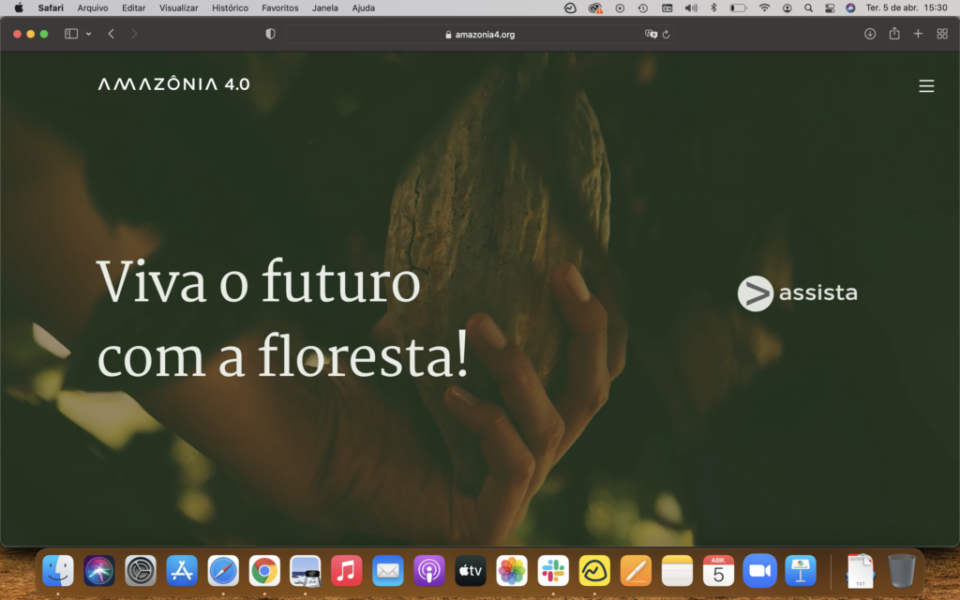Open Mail from the Dock

388,571
